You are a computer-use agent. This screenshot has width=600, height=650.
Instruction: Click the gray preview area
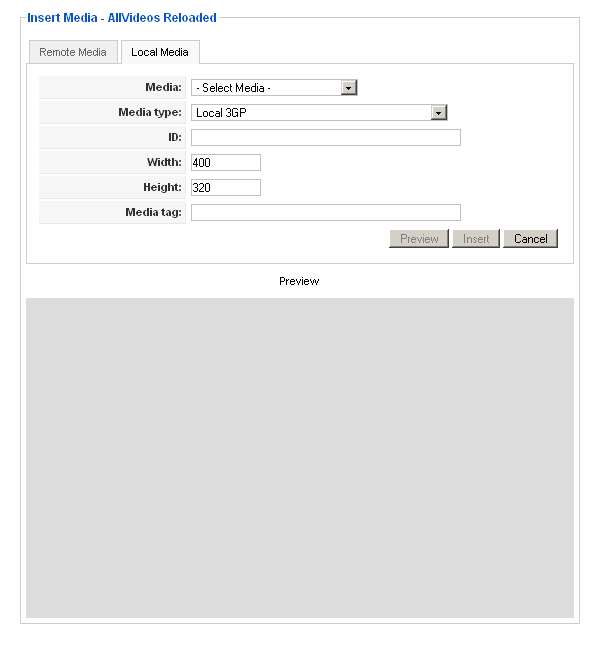click(300, 458)
